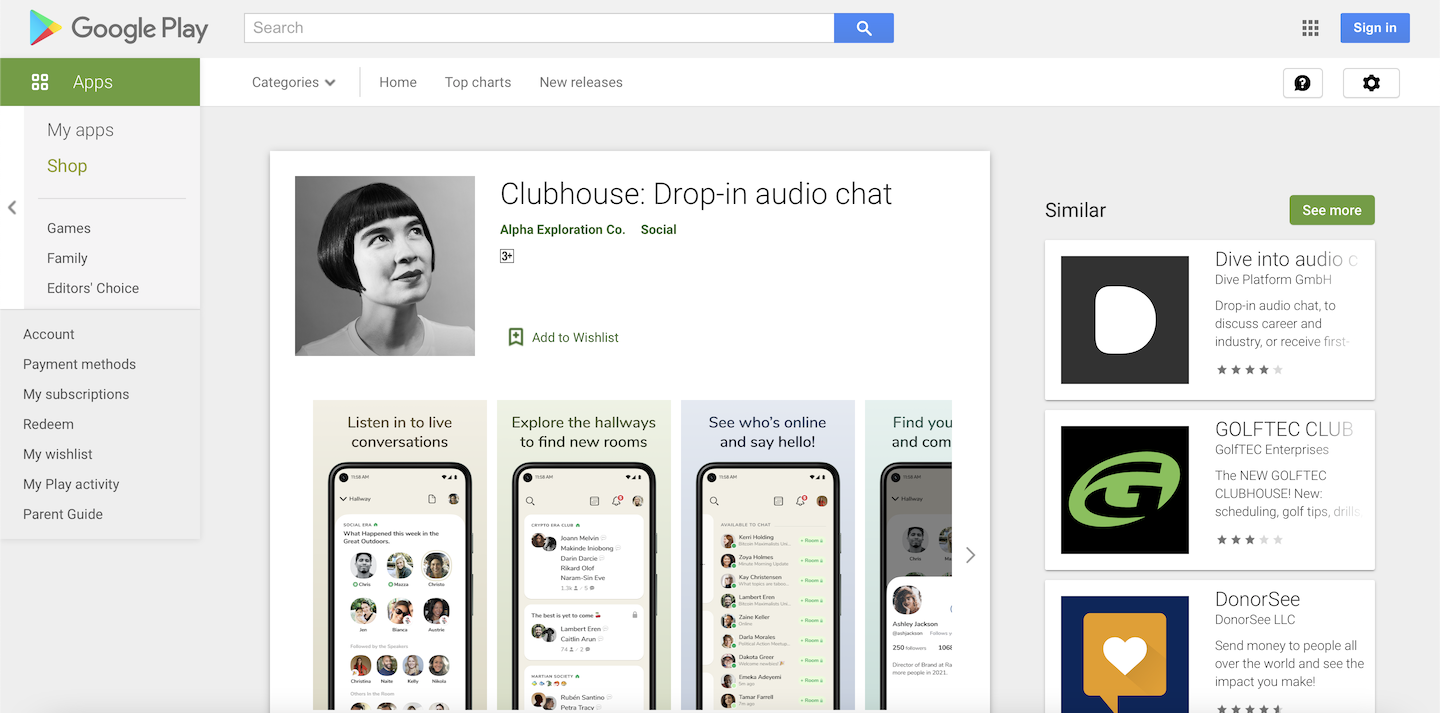Open the Top charts tab
This screenshot has width=1440, height=713.
[x=478, y=82]
